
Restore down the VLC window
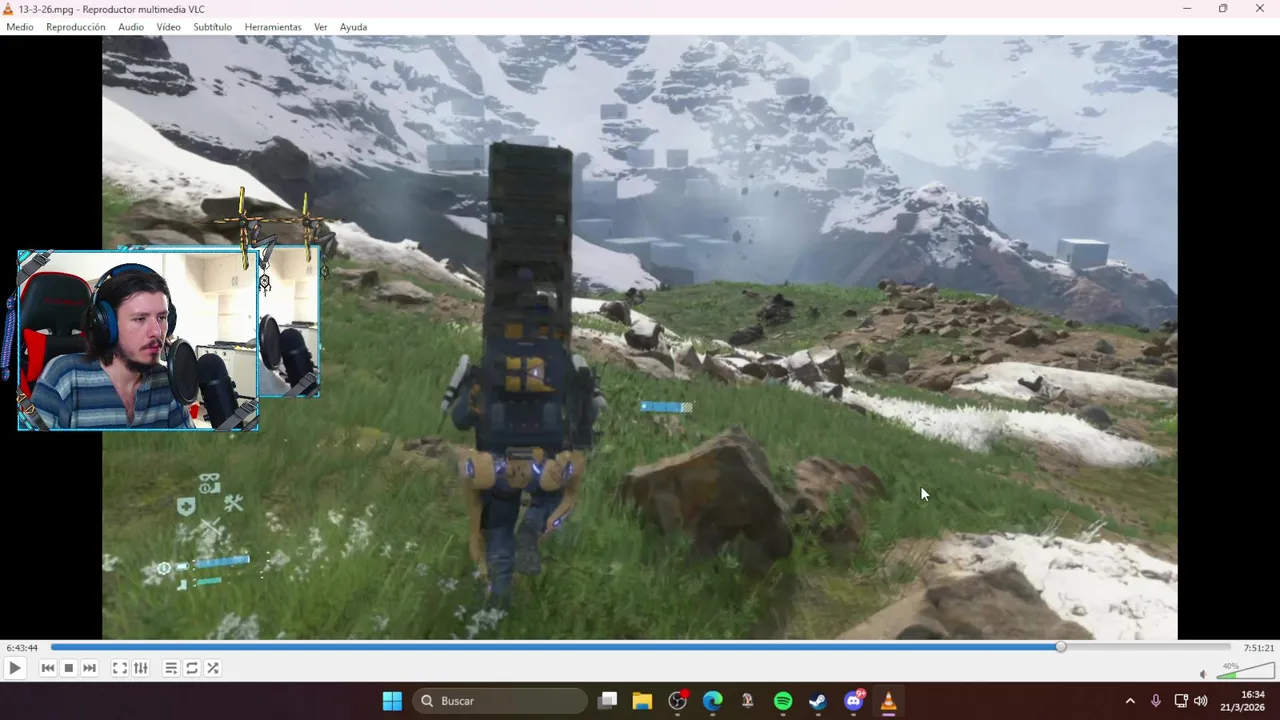click(1223, 9)
